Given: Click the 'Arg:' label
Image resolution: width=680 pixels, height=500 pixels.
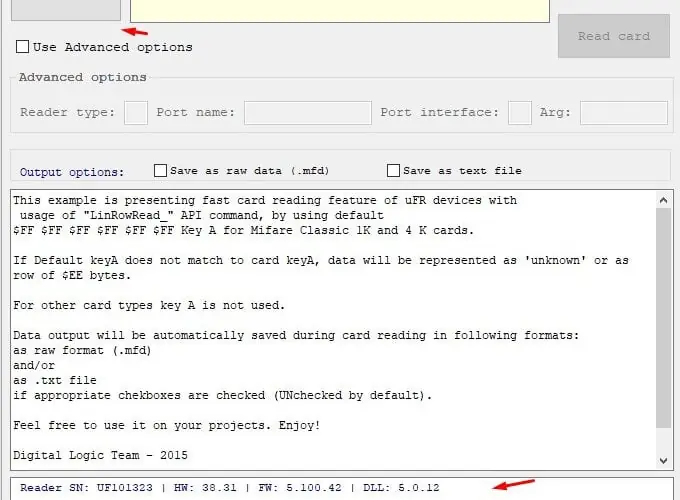Looking at the screenshot, I should click(555, 113).
